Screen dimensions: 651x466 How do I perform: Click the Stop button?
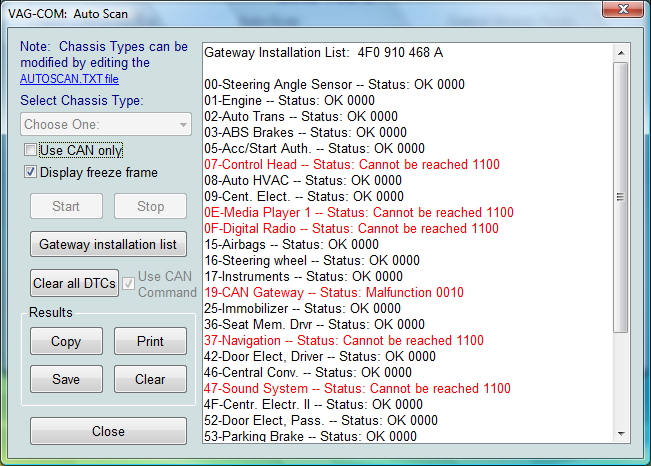coord(150,206)
